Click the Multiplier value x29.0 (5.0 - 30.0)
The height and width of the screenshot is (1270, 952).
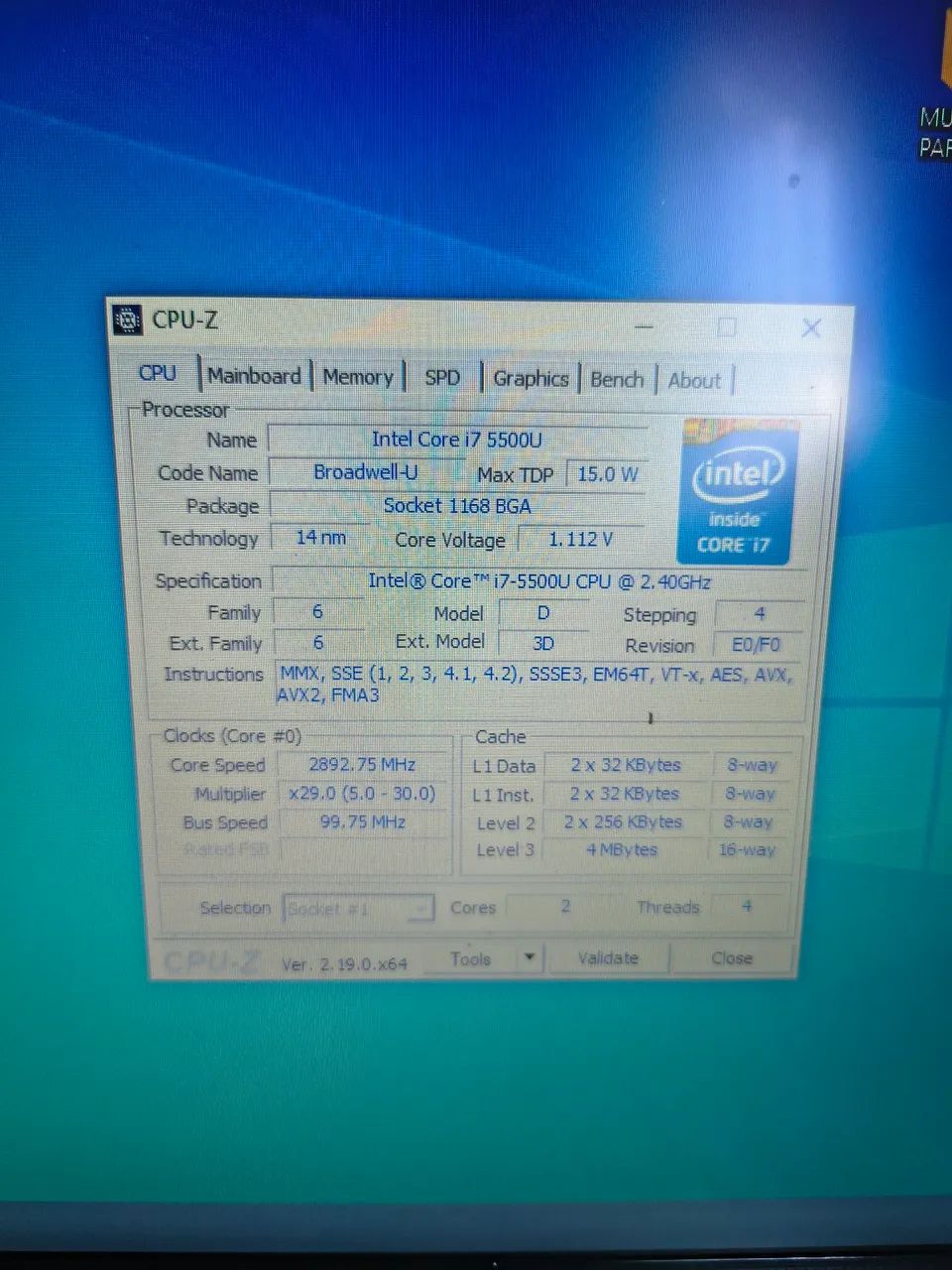[x=362, y=794]
